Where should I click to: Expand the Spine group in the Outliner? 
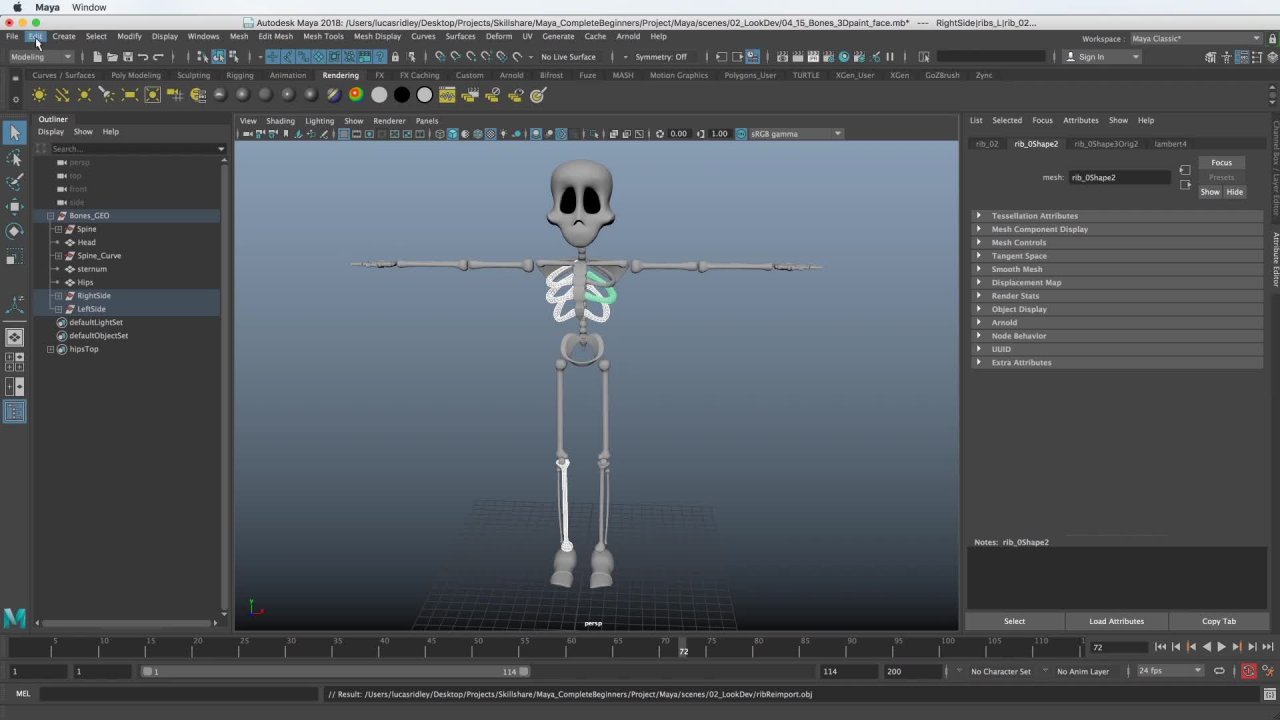point(58,229)
